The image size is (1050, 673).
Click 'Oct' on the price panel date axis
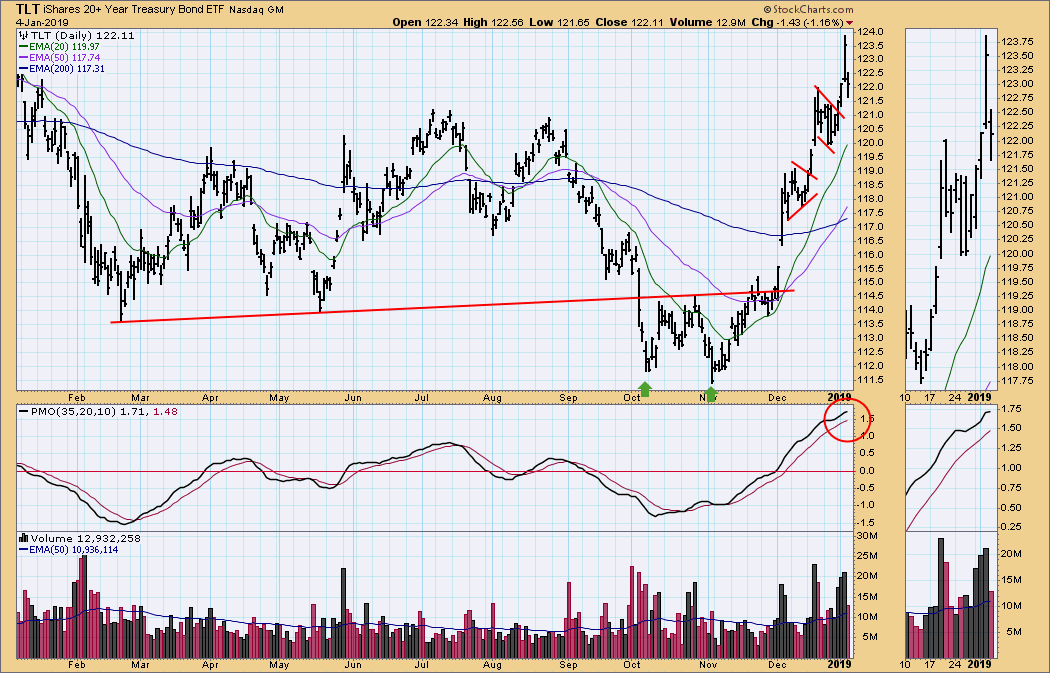[x=631, y=398]
